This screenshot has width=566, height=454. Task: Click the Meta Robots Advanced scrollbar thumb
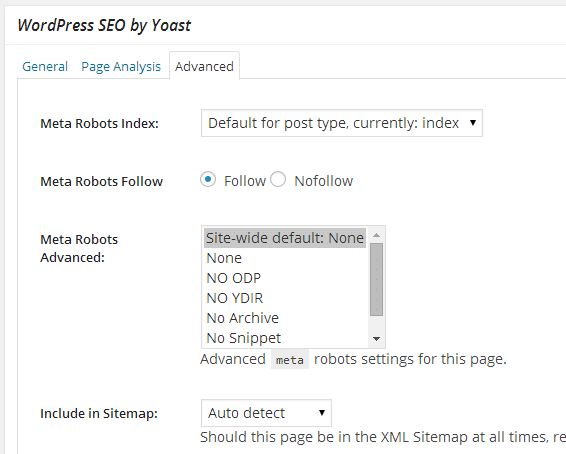coord(376,279)
